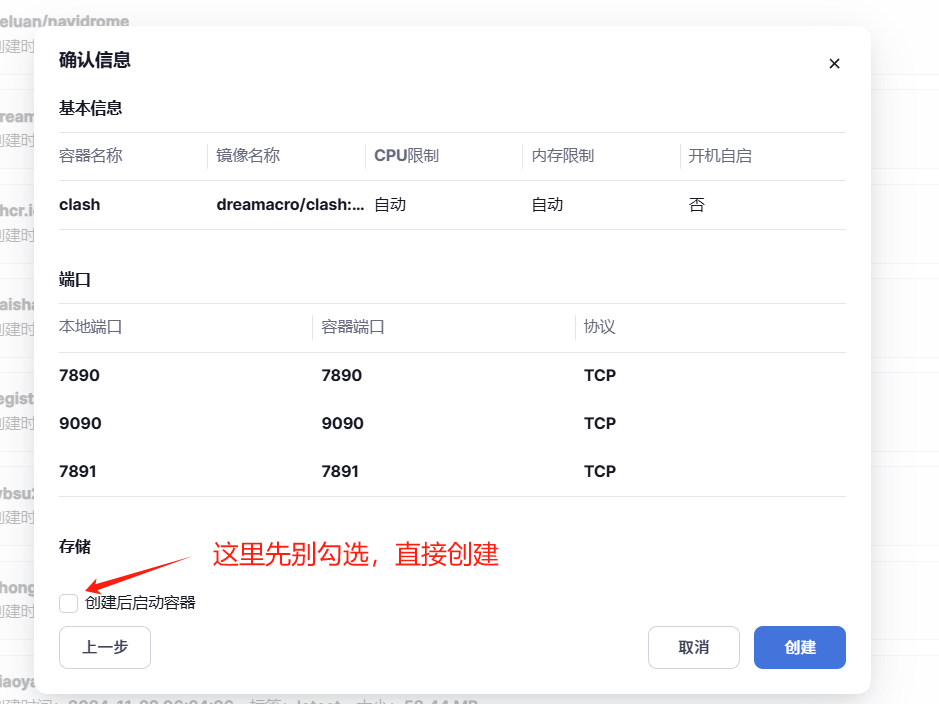Screen dimensions: 939x704
Task: Click TCP in the 9090 row
Action: pos(600,423)
